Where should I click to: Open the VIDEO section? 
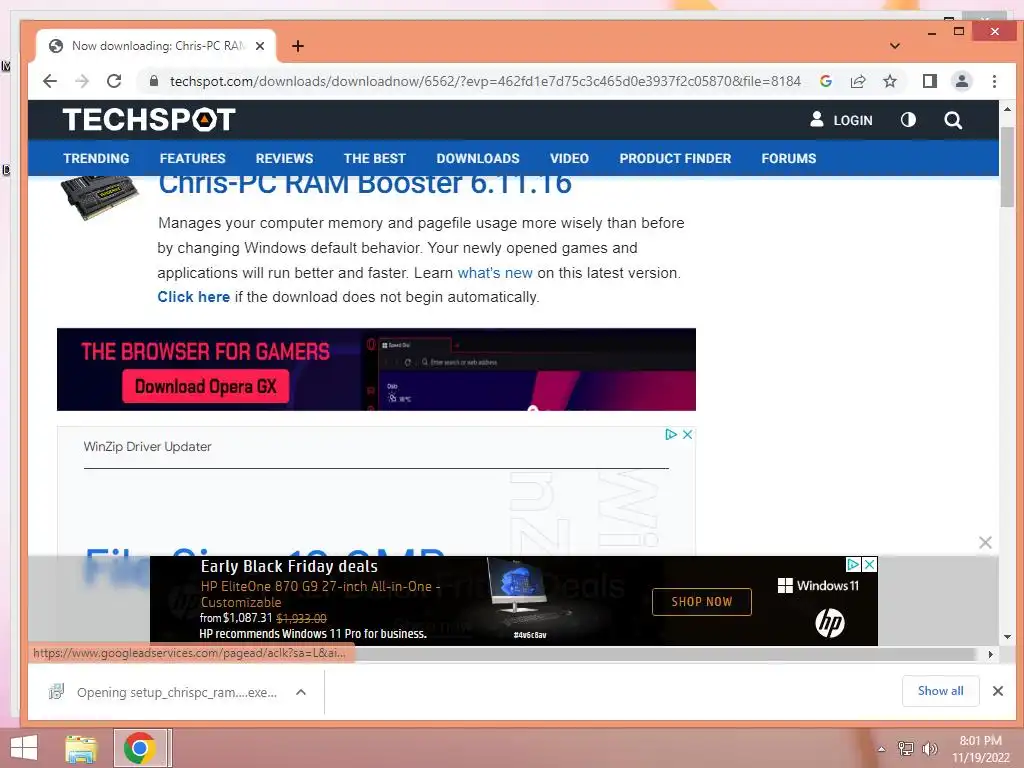pos(569,158)
